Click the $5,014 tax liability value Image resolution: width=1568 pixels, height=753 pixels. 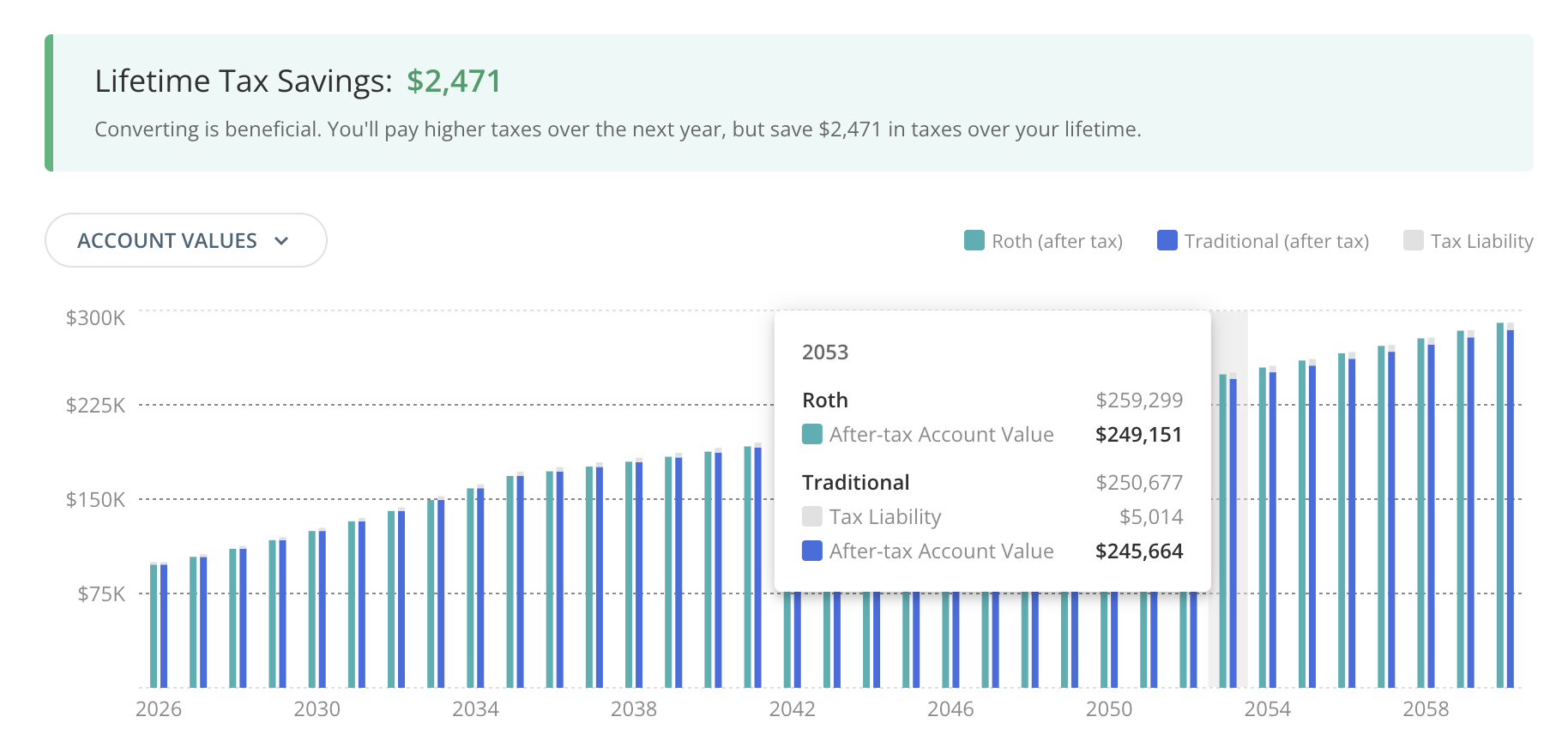pyautogui.click(x=1151, y=517)
